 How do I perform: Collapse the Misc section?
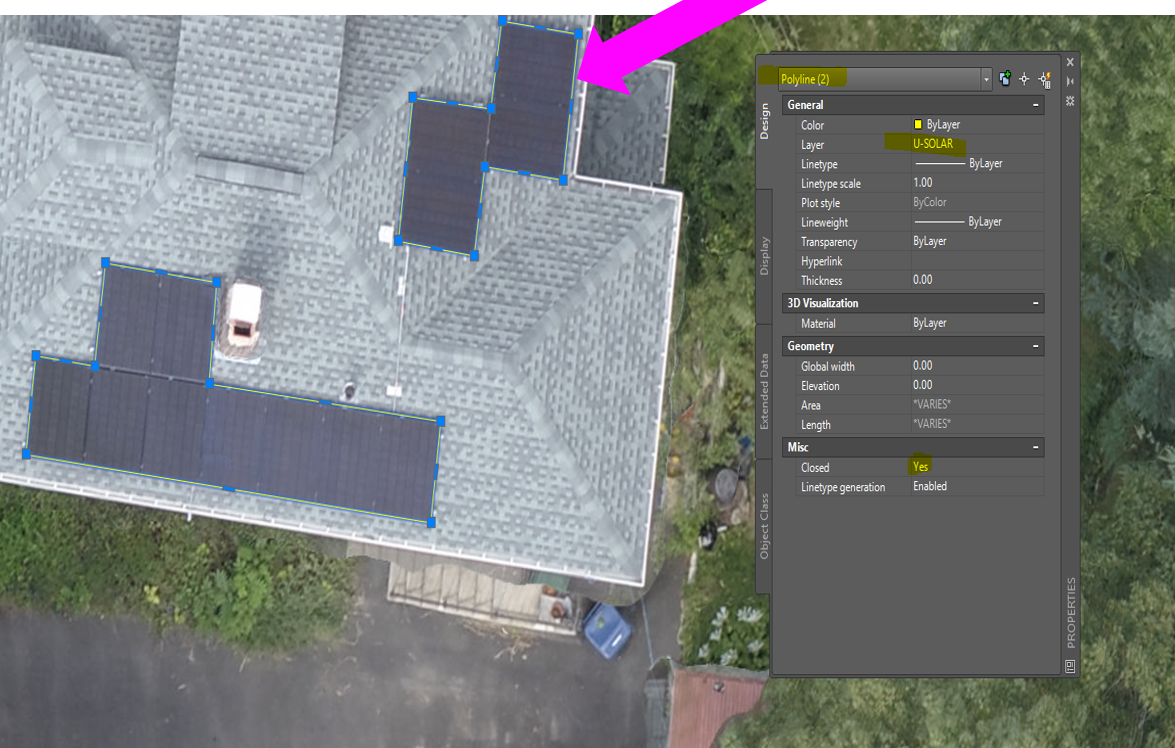tap(1036, 447)
